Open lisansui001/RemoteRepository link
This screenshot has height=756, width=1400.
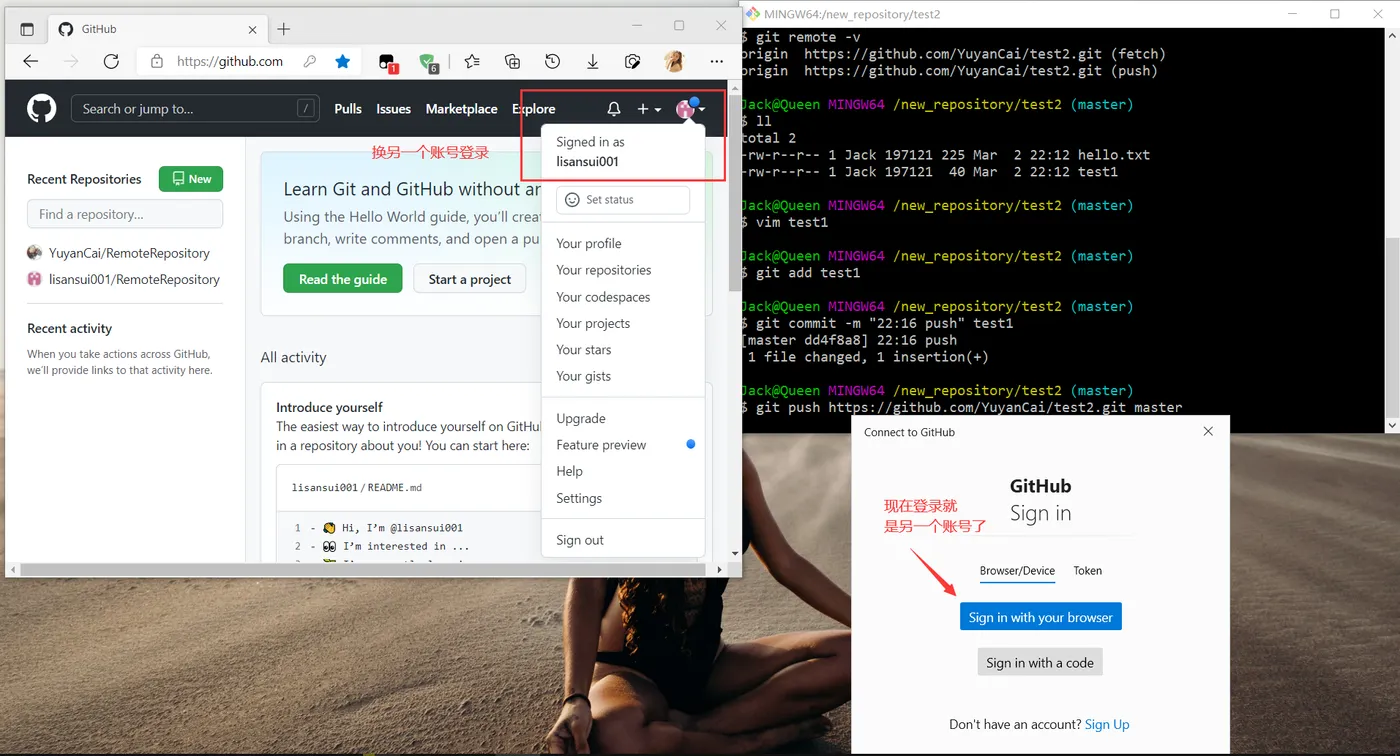pyautogui.click(x=134, y=279)
